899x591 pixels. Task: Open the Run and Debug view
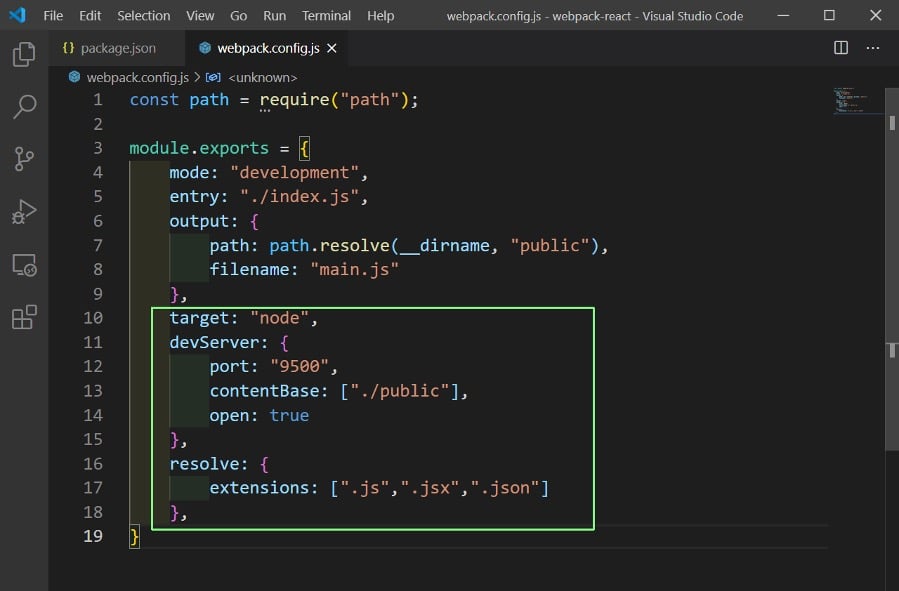tap(24, 212)
